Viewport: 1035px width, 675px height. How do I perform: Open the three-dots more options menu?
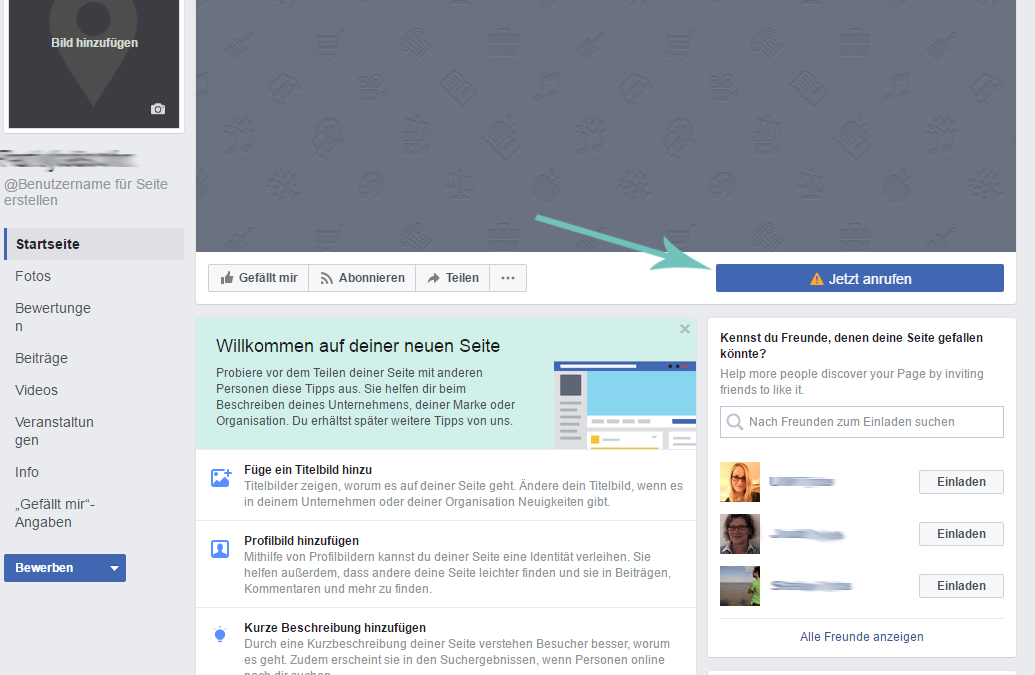[x=508, y=278]
